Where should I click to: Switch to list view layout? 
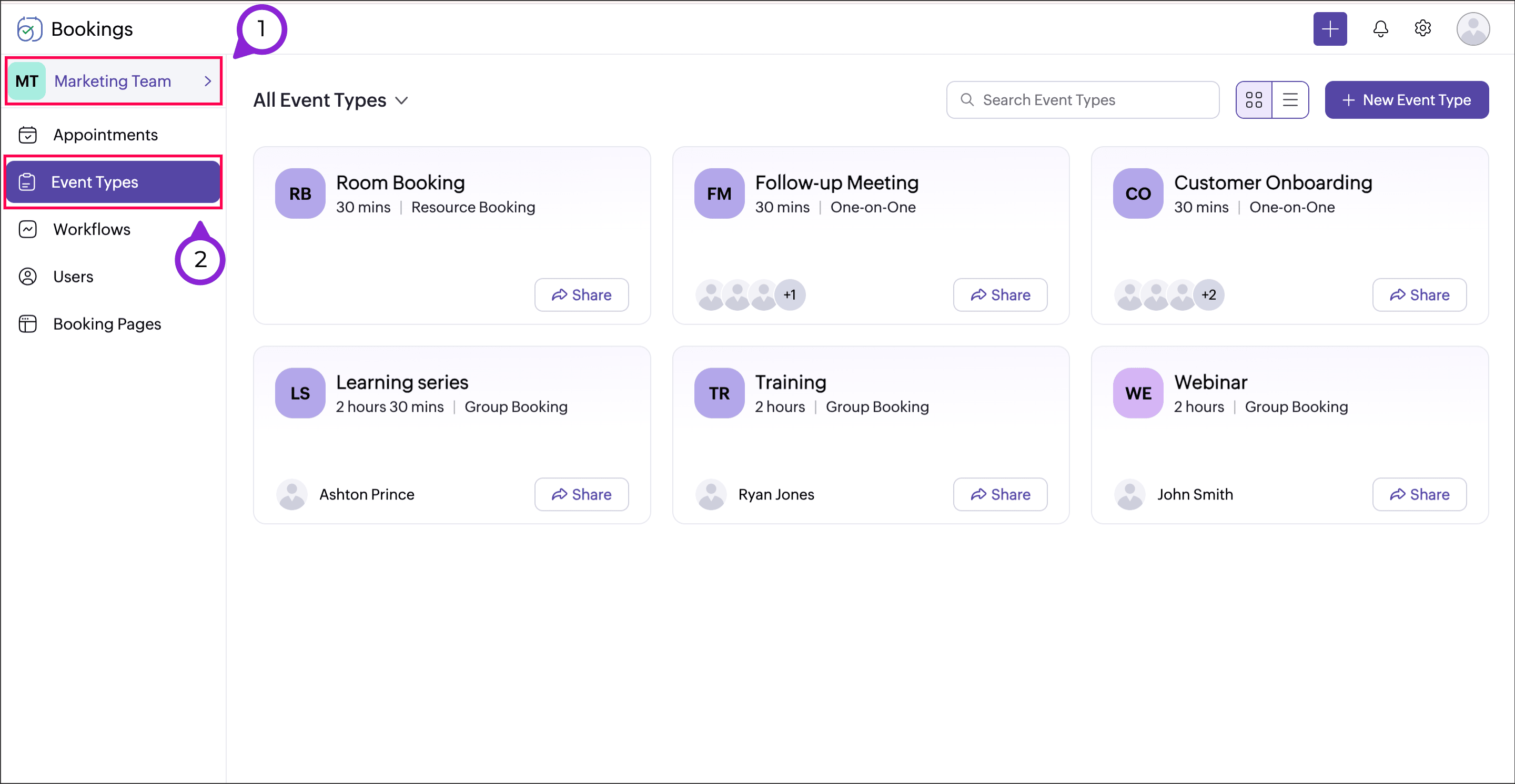(x=1290, y=100)
